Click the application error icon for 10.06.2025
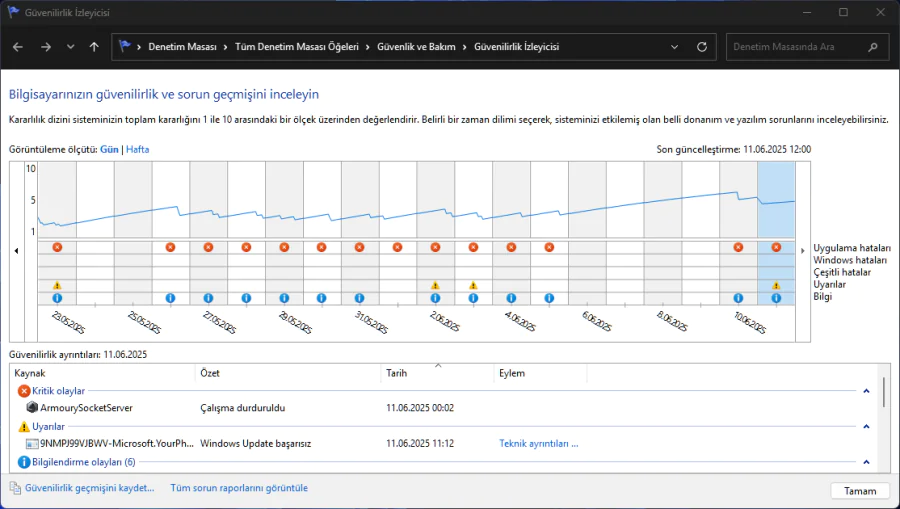Screen dimensions: 900x509 pos(738,247)
